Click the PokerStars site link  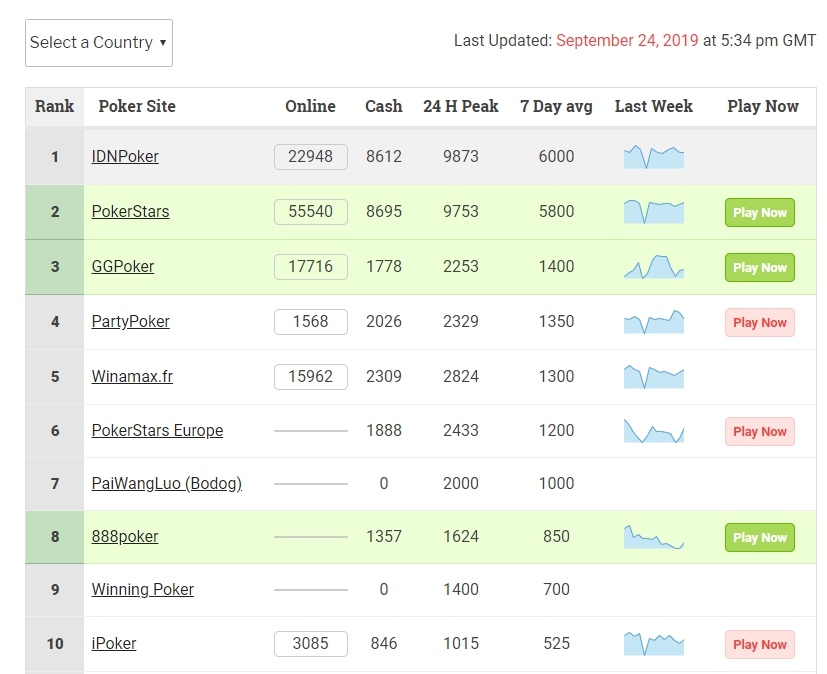130,212
